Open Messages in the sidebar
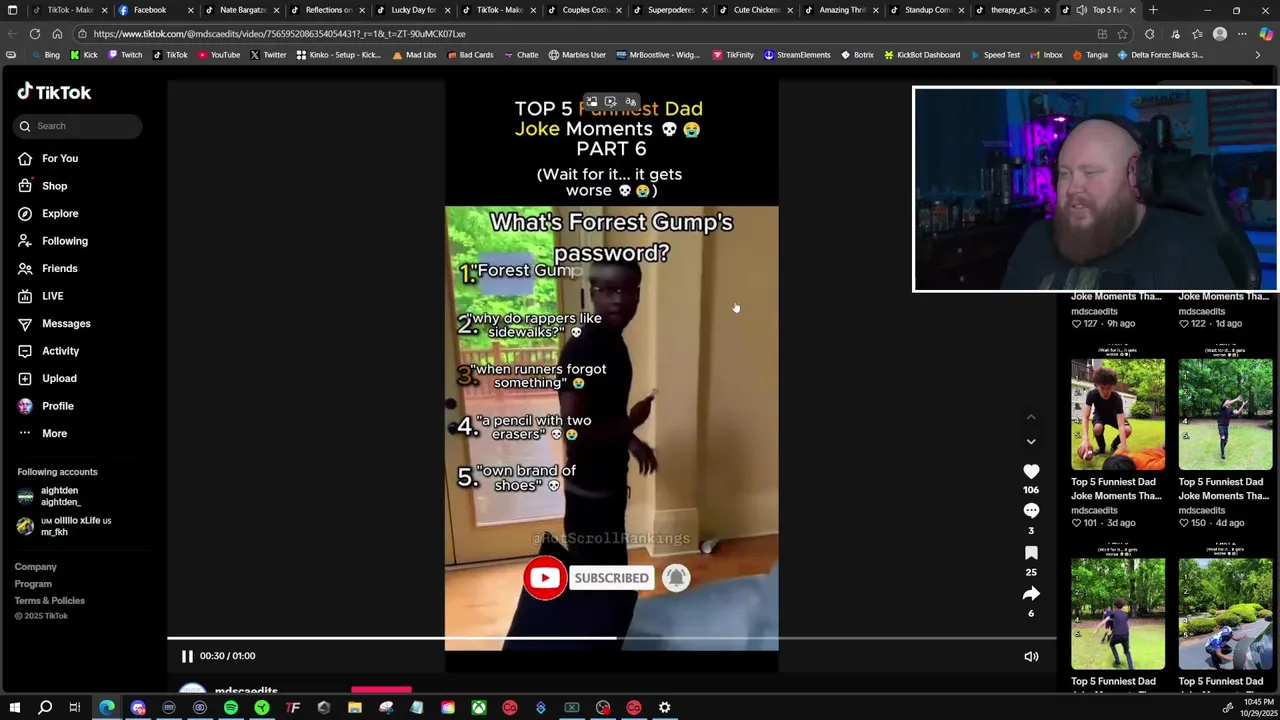This screenshot has height=720, width=1280. [54, 323]
